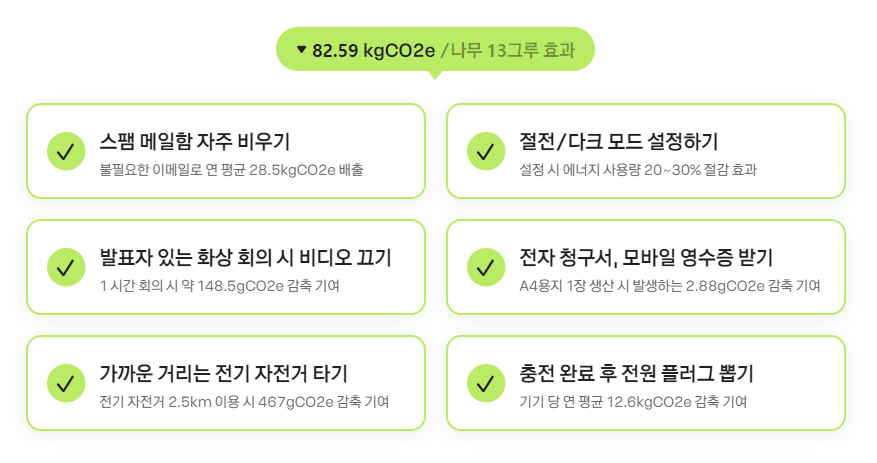Open the 전자 청구서, 모바일 영수증 받기 title
Screen dimensions: 877x463
point(646,257)
